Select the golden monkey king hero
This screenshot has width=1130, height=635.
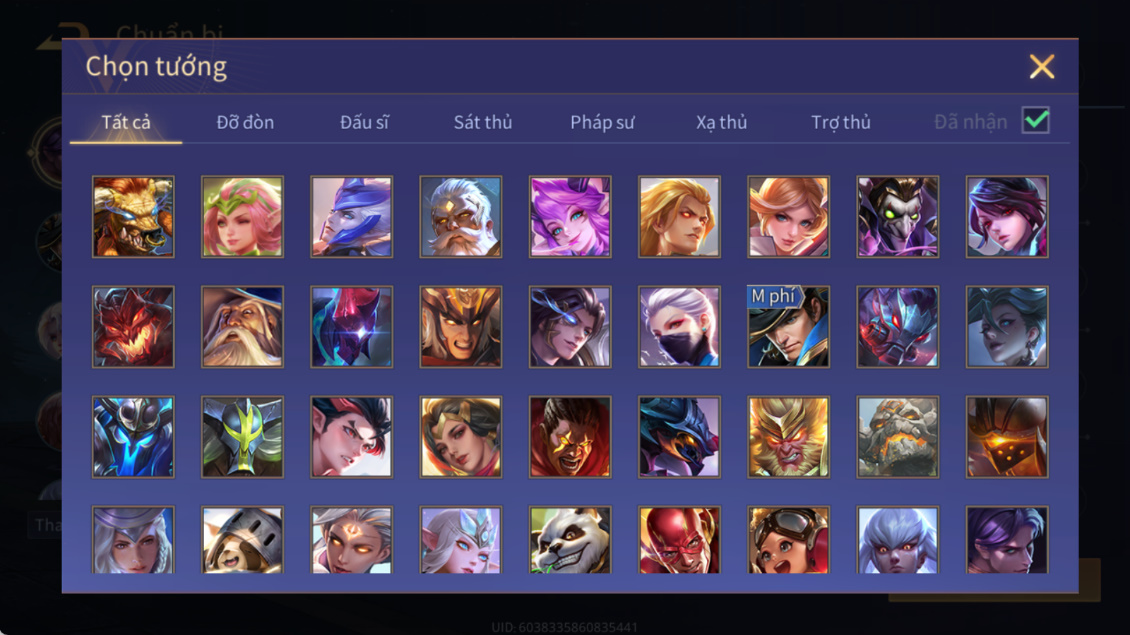tap(788, 436)
